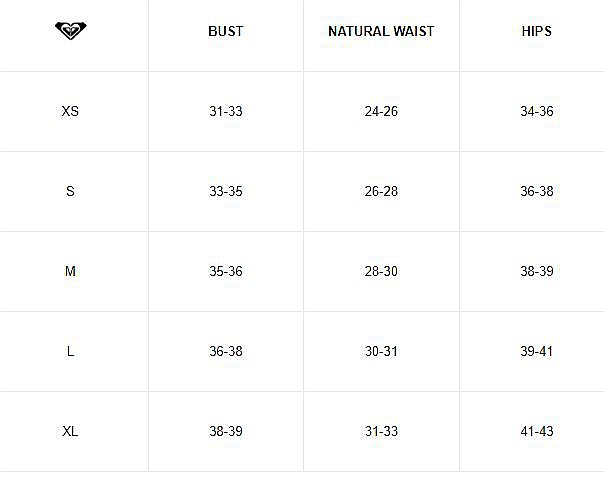
Task: Click the XS bust value 31-33
Action: point(226,111)
